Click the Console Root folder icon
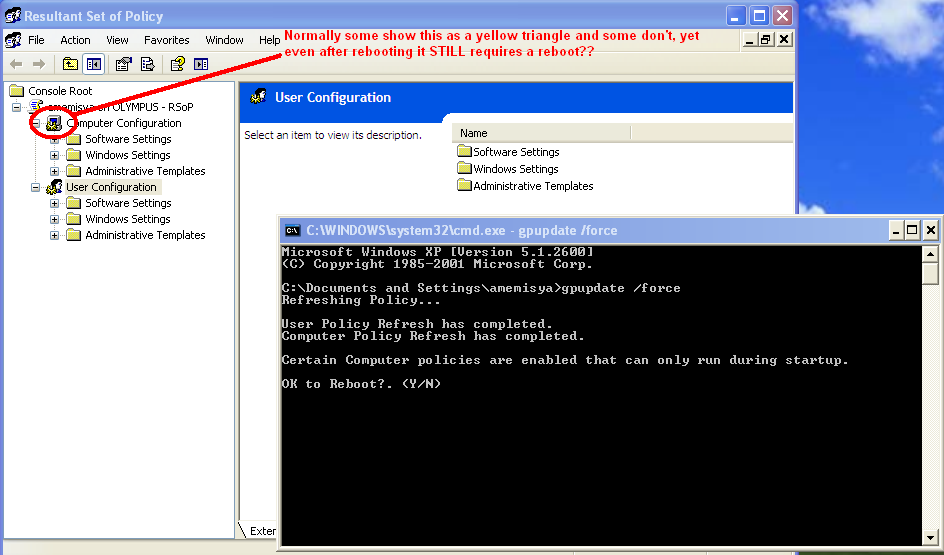Image resolution: width=944 pixels, height=555 pixels. click(17, 91)
